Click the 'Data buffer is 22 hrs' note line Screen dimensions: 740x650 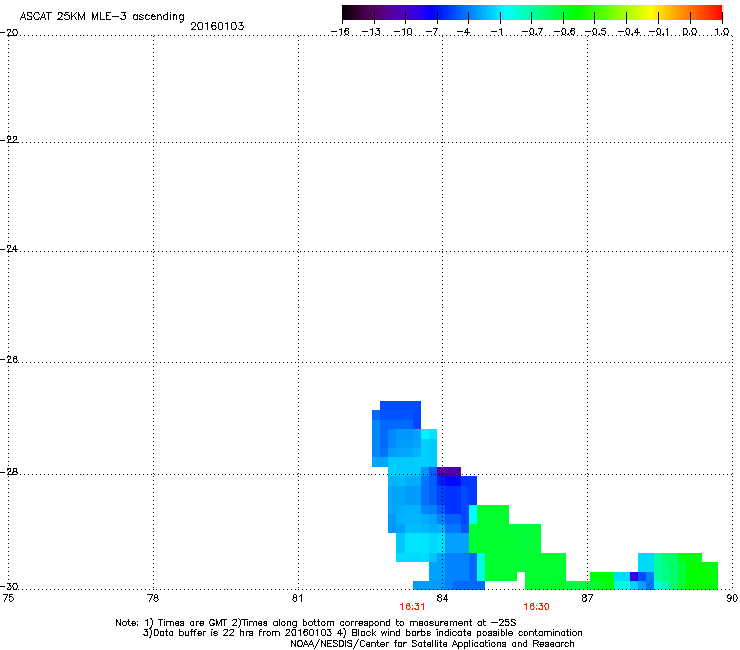362,633
